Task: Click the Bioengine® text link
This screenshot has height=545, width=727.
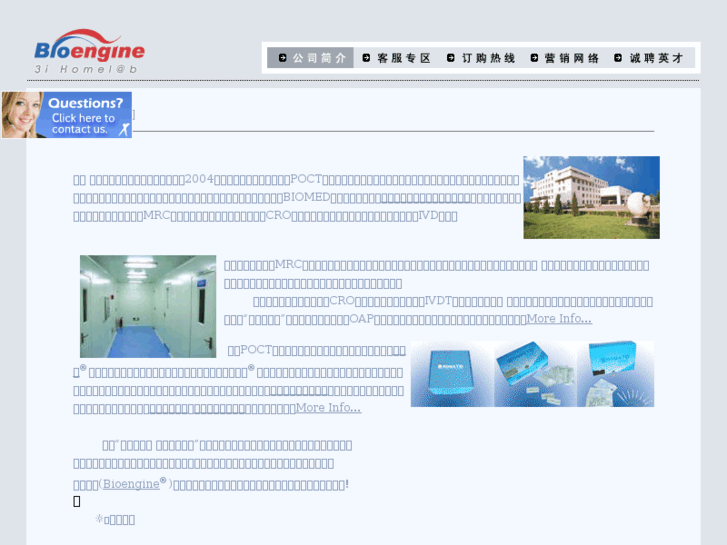Action: click(x=134, y=484)
